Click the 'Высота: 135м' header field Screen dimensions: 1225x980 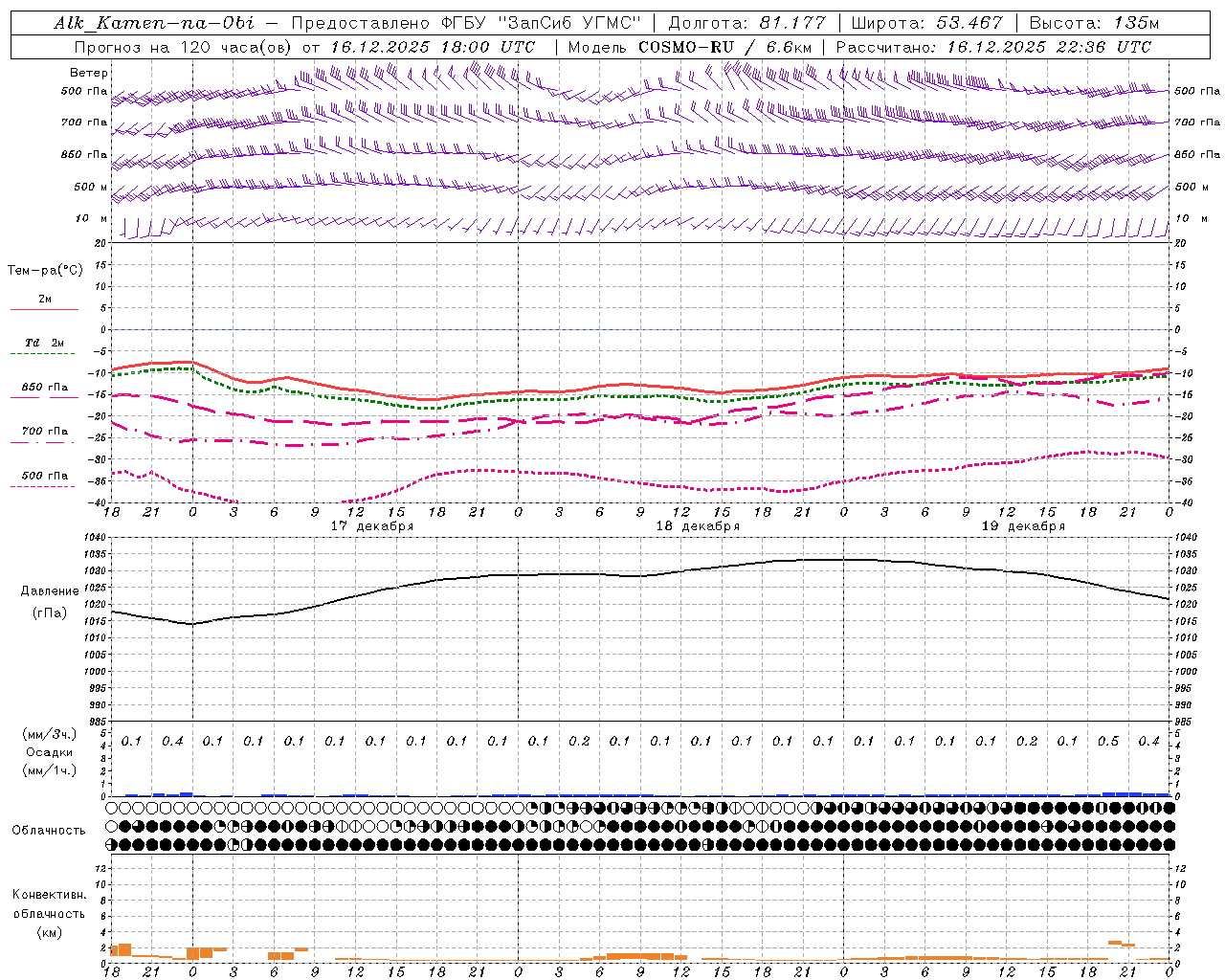pos(1094,23)
